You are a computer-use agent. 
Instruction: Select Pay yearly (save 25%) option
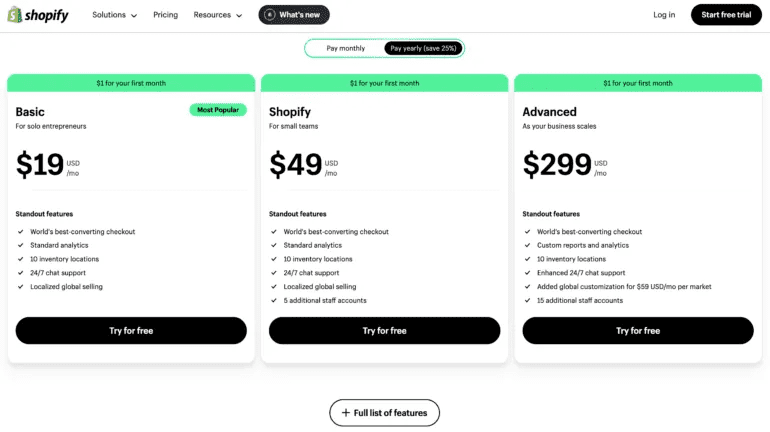coord(423,48)
